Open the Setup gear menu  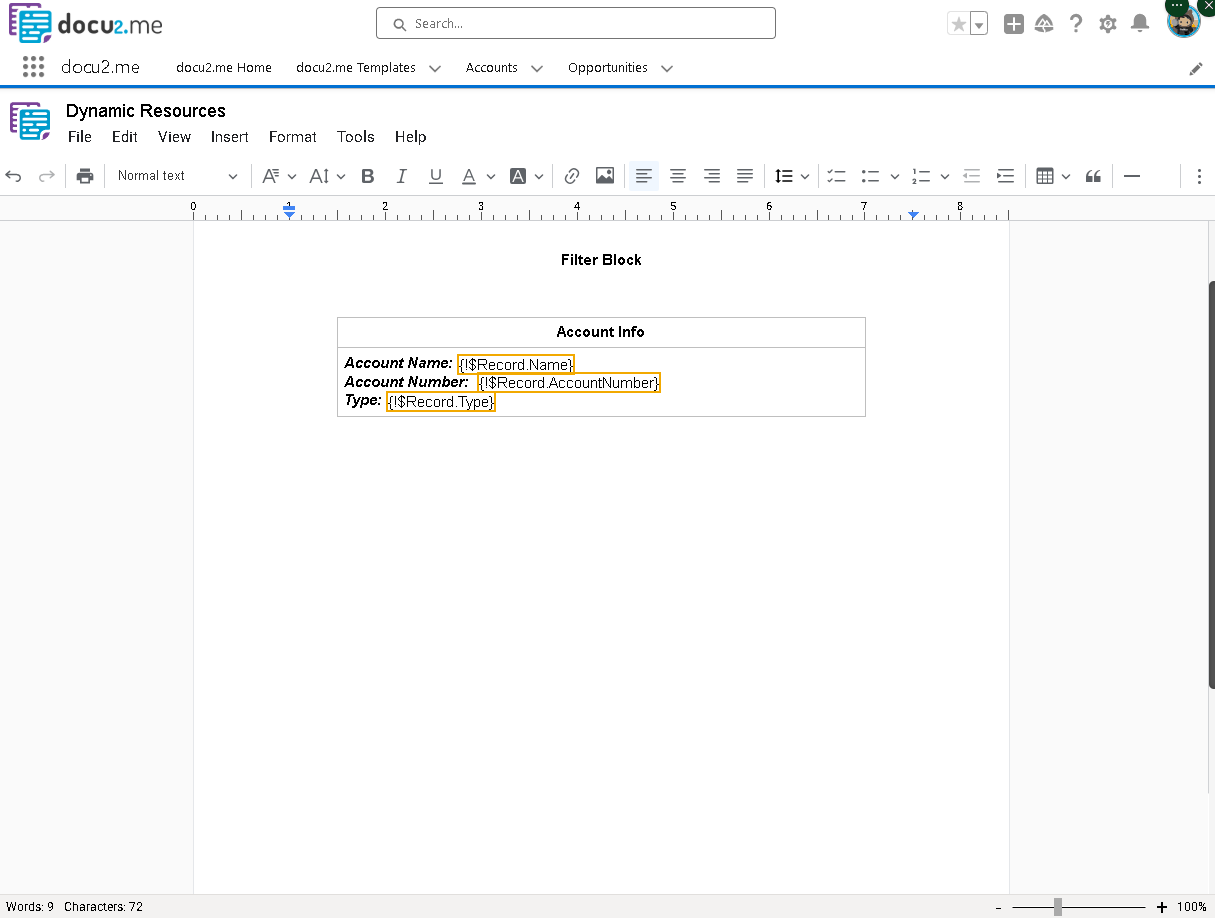1108,24
